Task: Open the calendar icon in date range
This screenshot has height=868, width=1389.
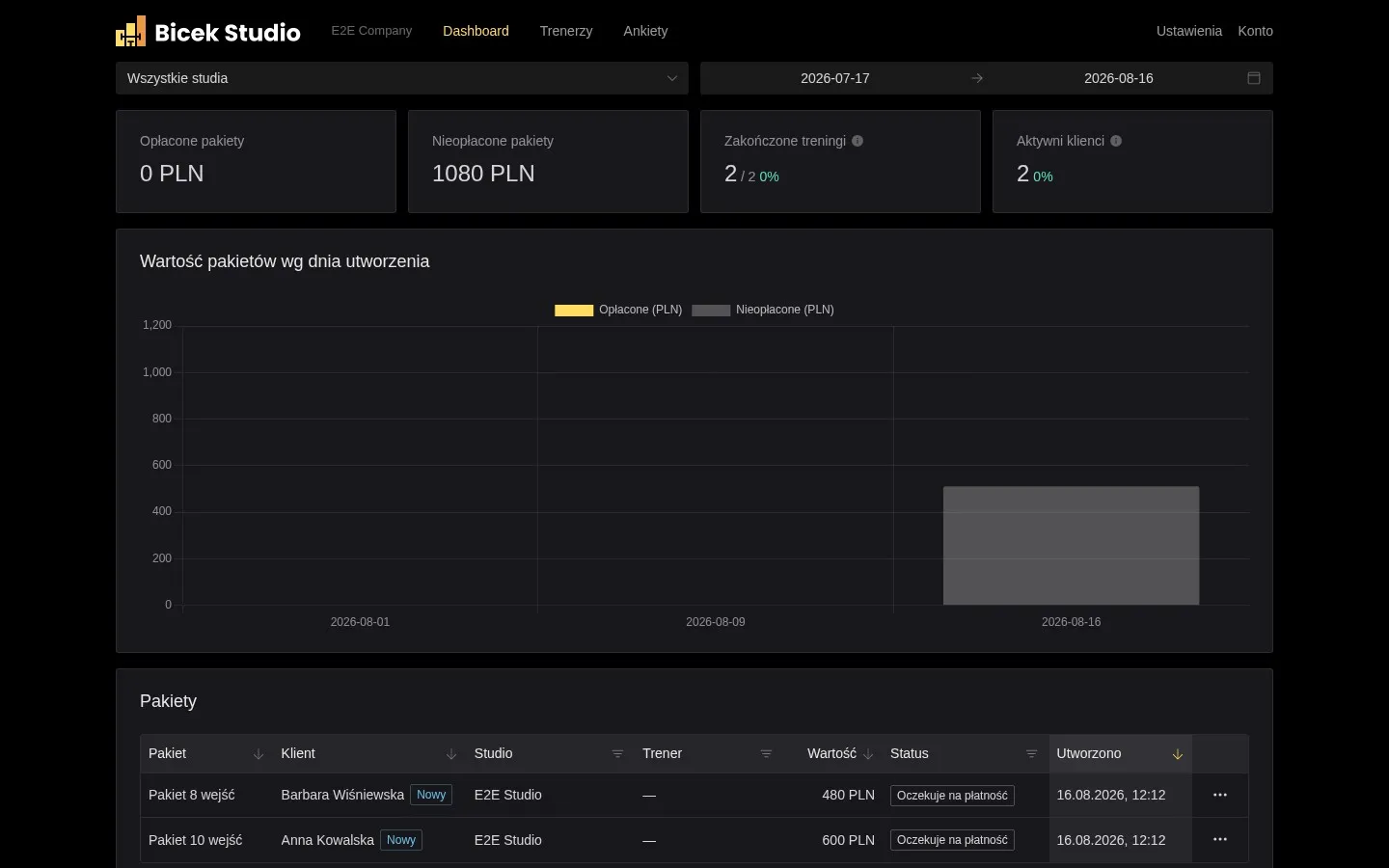Action: pos(1254,78)
